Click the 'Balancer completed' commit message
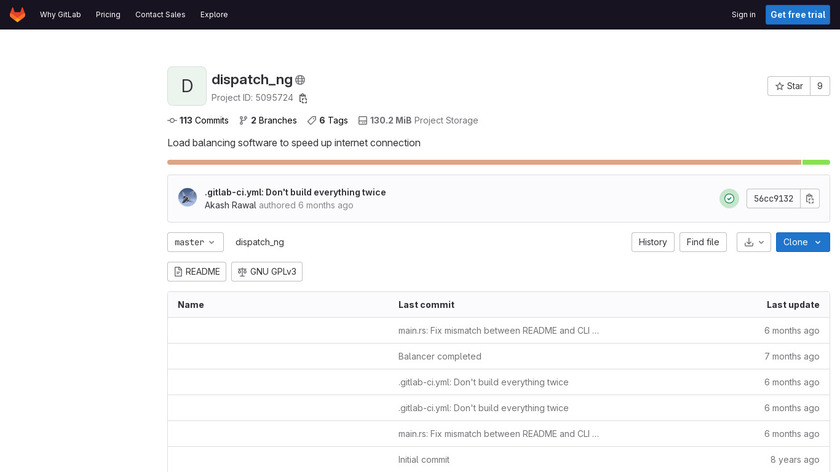The width and height of the screenshot is (840, 472). click(439, 356)
